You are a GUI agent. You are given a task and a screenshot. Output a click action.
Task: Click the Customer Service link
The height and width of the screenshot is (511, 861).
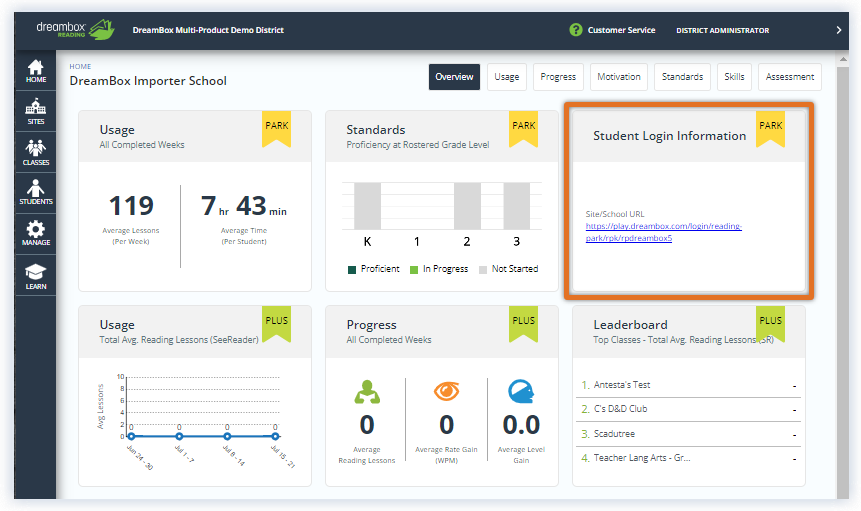[x=621, y=30]
